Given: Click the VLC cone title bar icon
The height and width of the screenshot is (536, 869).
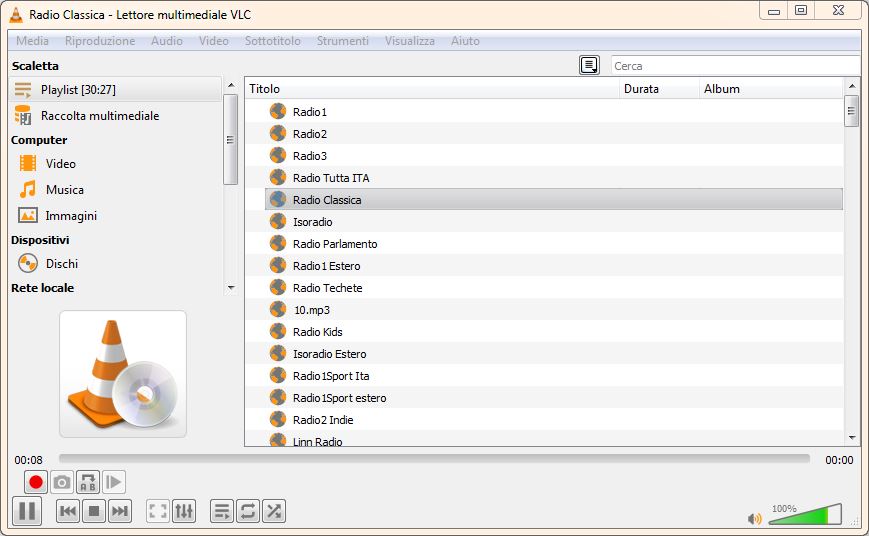Looking at the screenshot, I should (16, 14).
